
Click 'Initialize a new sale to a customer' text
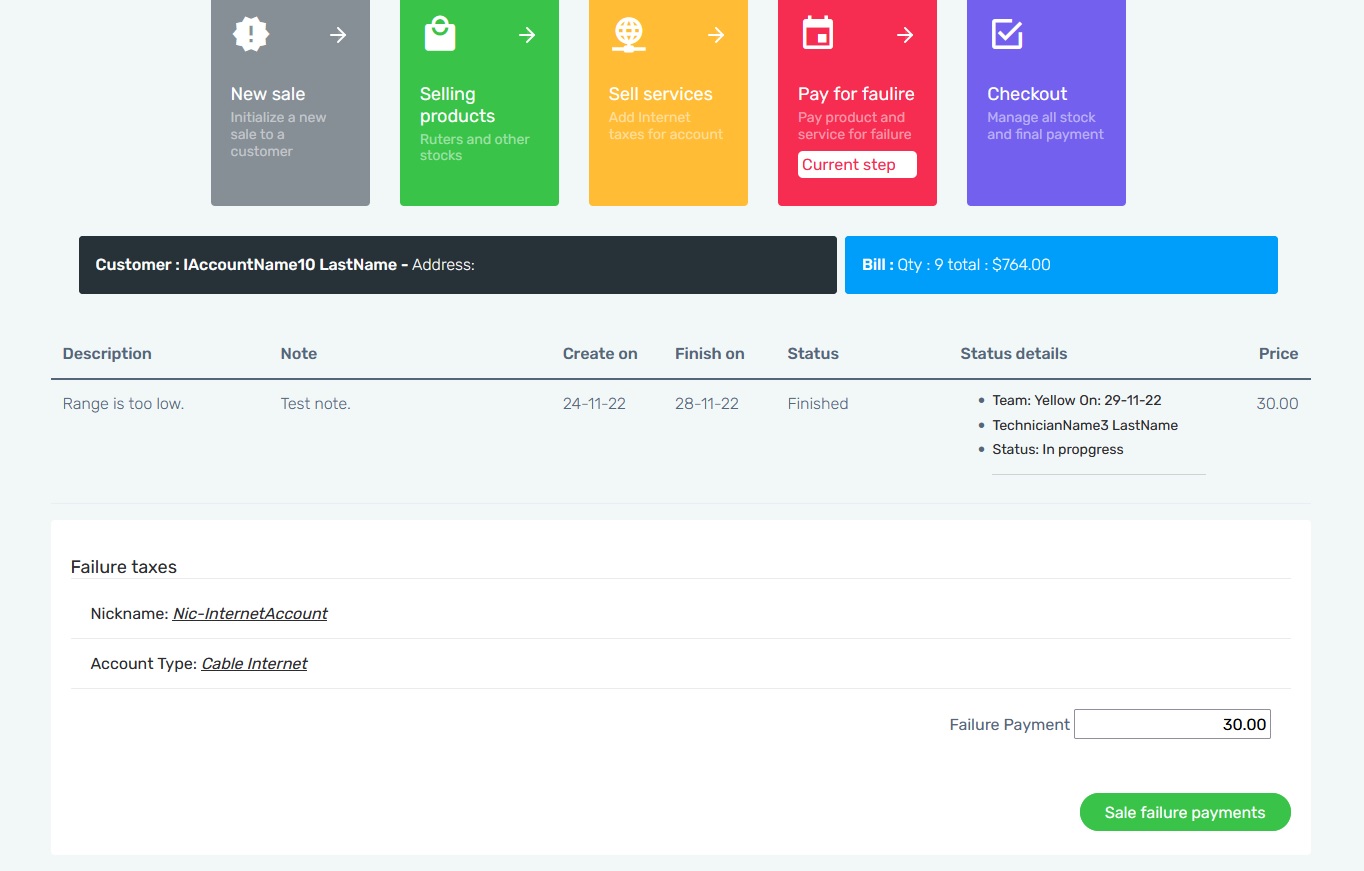278,134
